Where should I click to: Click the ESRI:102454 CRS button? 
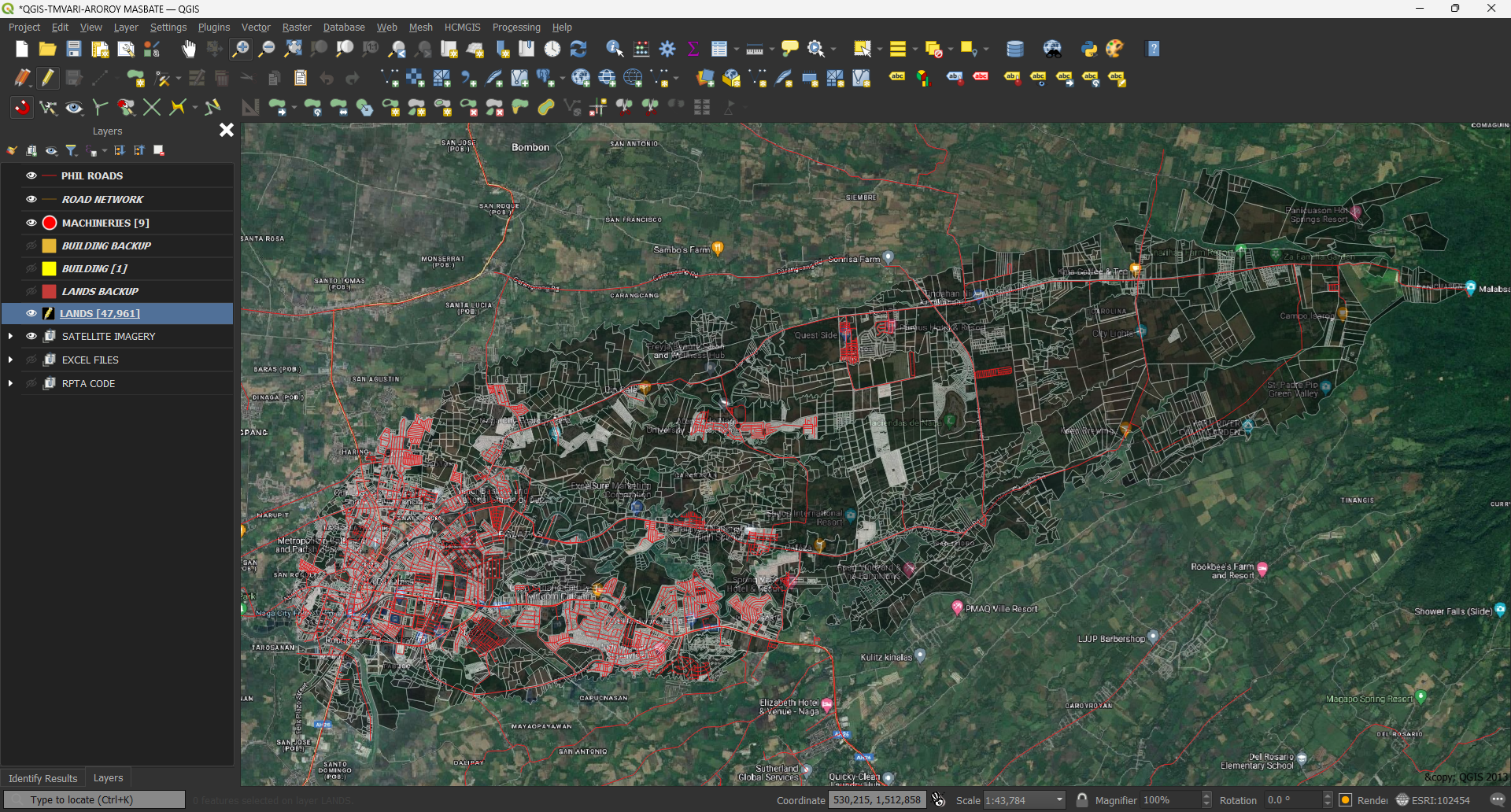click(1433, 800)
